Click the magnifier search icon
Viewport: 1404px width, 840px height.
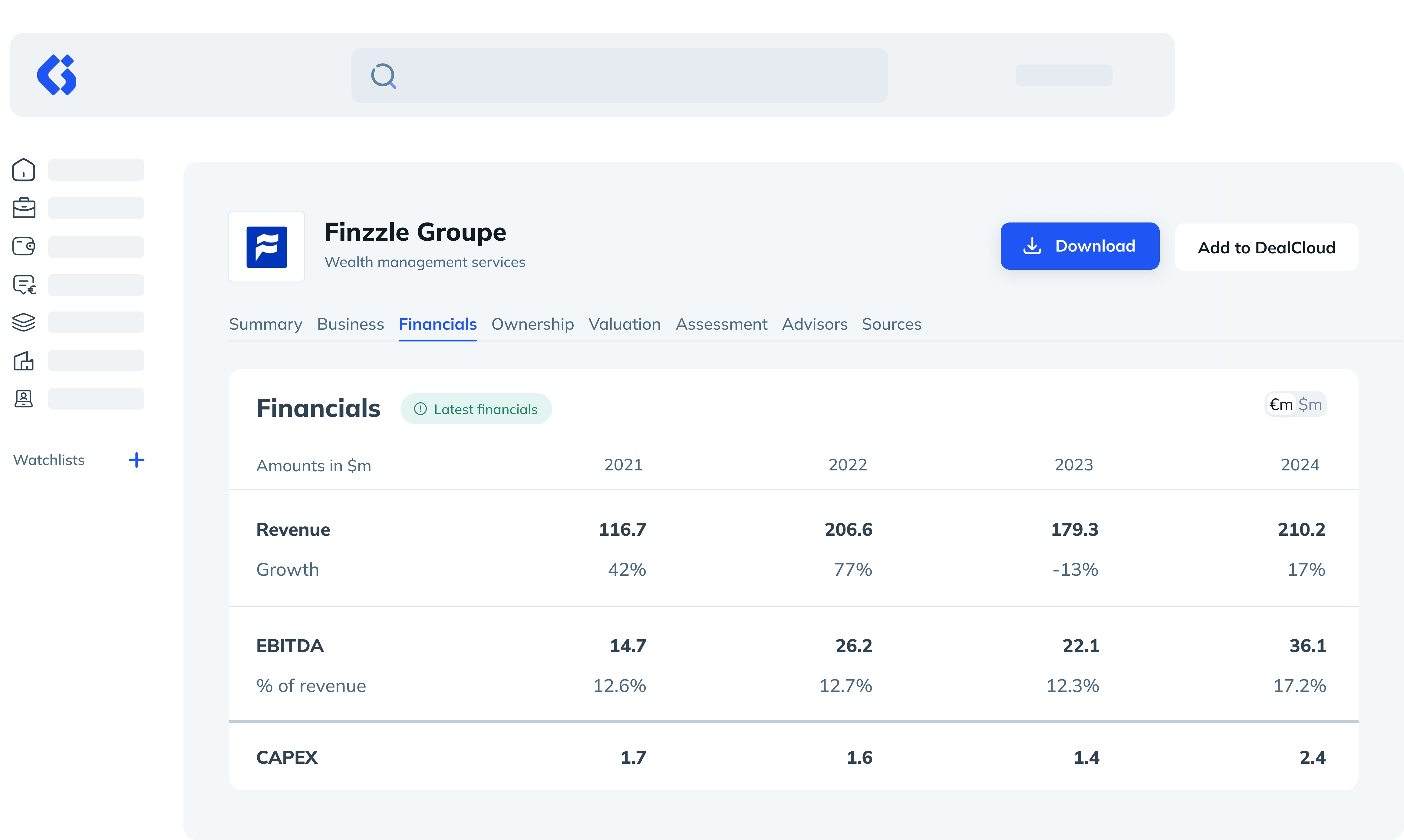click(383, 76)
